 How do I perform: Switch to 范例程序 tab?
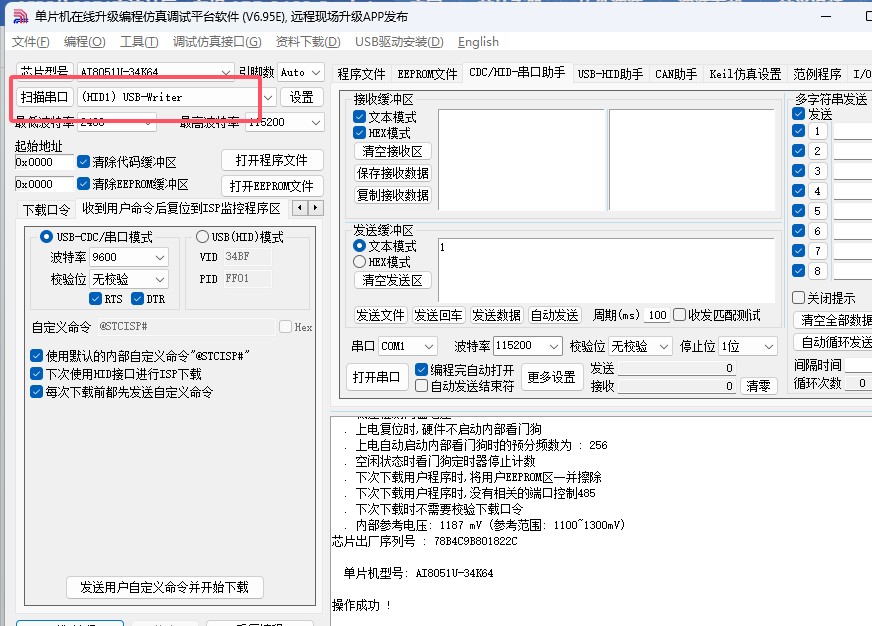[817, 74]
